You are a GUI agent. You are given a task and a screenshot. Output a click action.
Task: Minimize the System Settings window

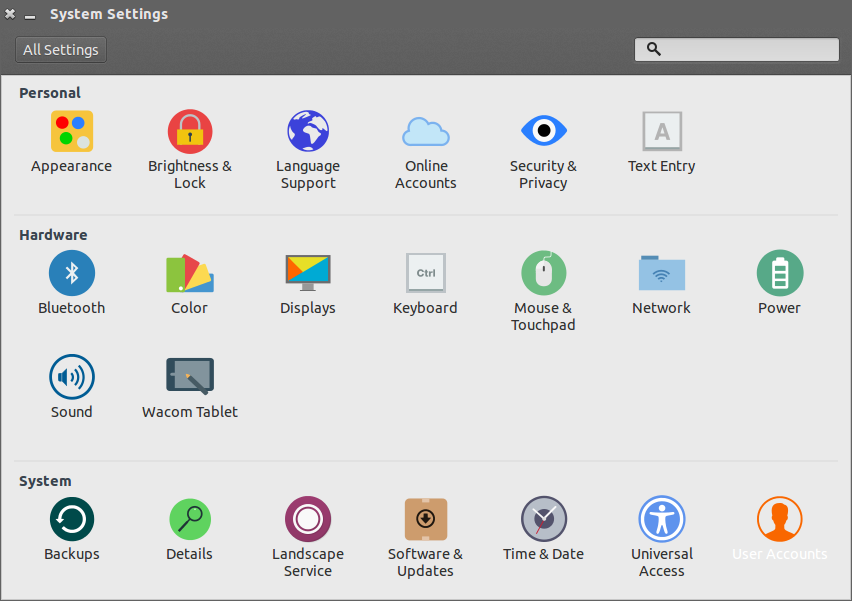pyautogui.click(x=30, y=15)
